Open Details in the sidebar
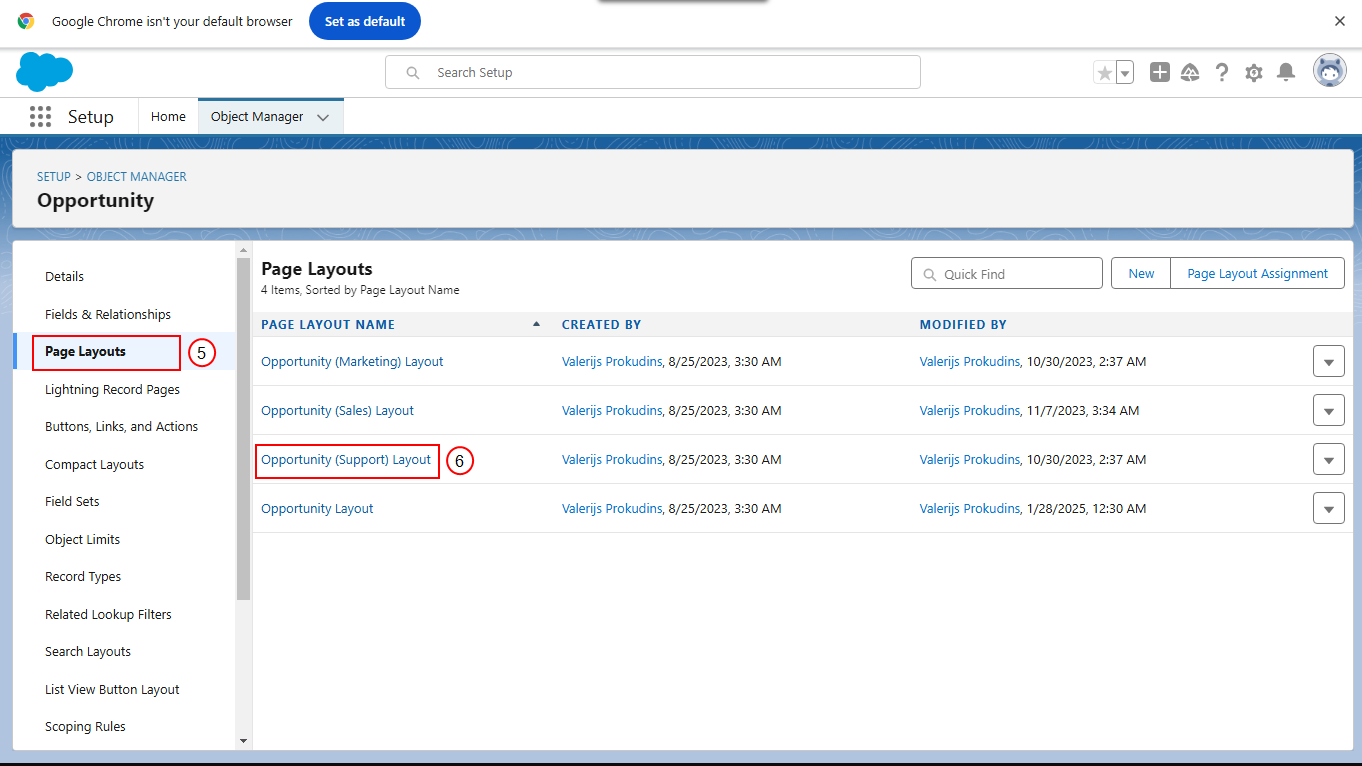The image size is (1362, 766). (x=64, y=276)
